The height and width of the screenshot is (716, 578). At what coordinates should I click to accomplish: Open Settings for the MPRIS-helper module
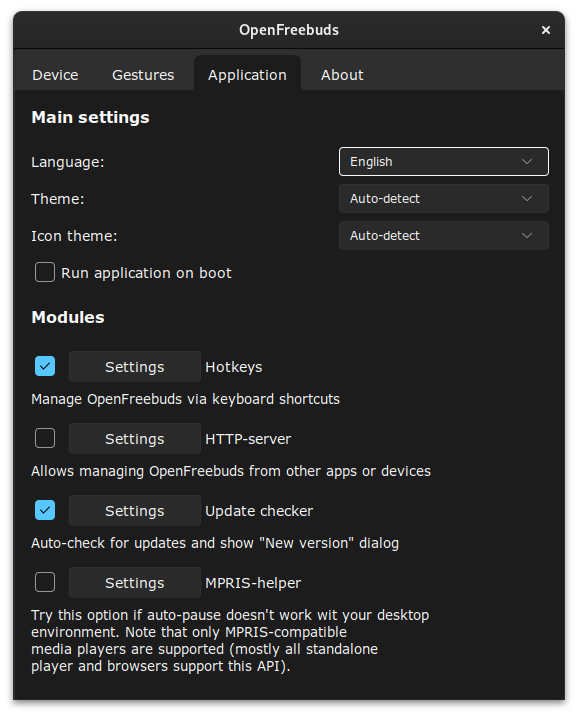[135, 583]
